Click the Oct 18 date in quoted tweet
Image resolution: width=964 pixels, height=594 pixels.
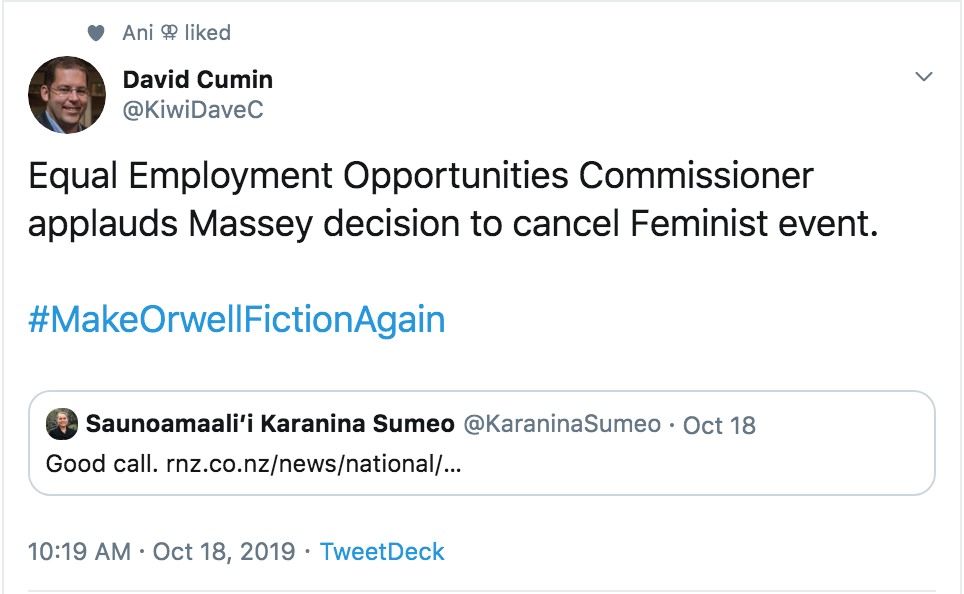[719, 425]
